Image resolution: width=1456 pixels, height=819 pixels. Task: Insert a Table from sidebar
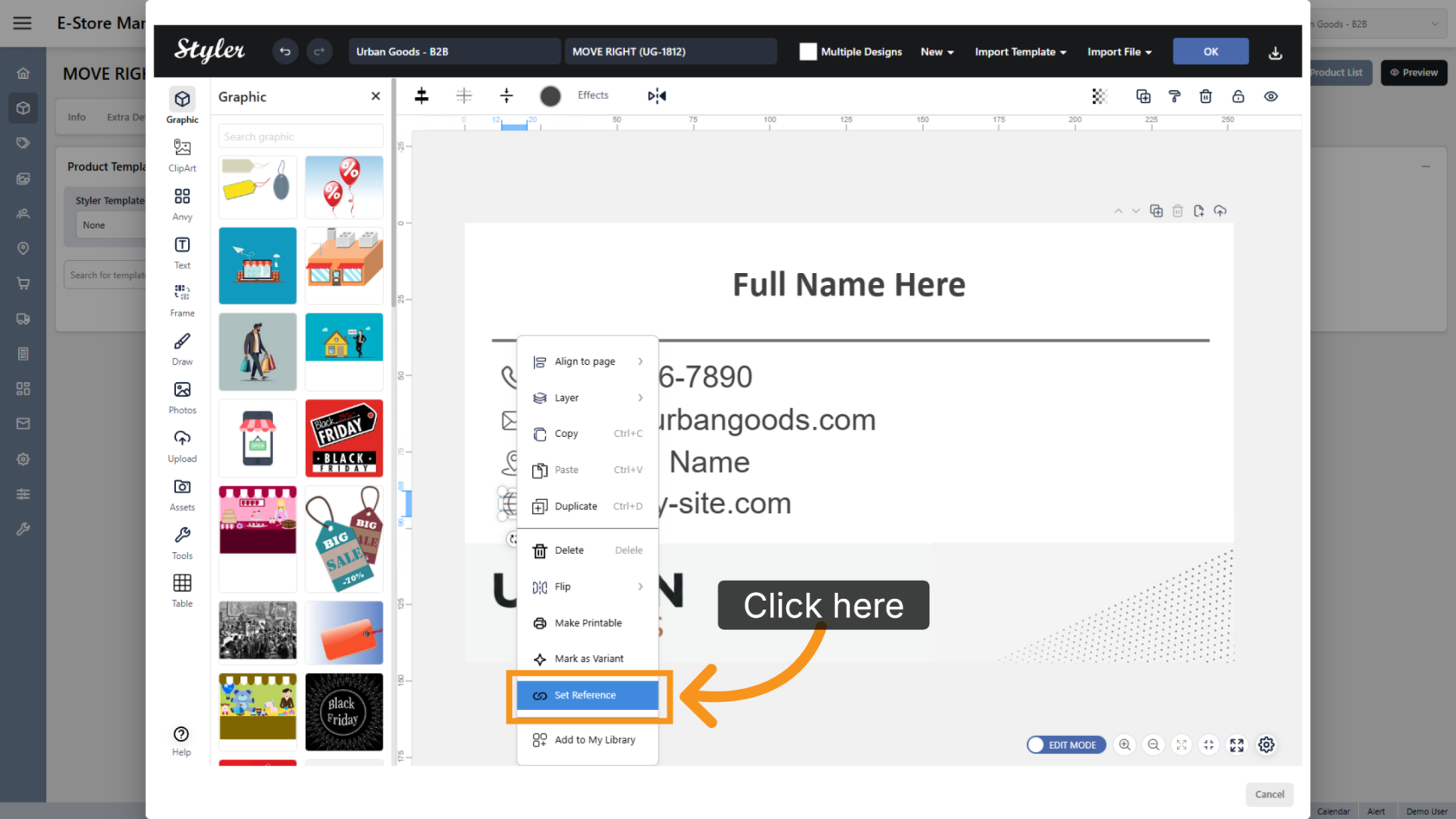[182, 591]
